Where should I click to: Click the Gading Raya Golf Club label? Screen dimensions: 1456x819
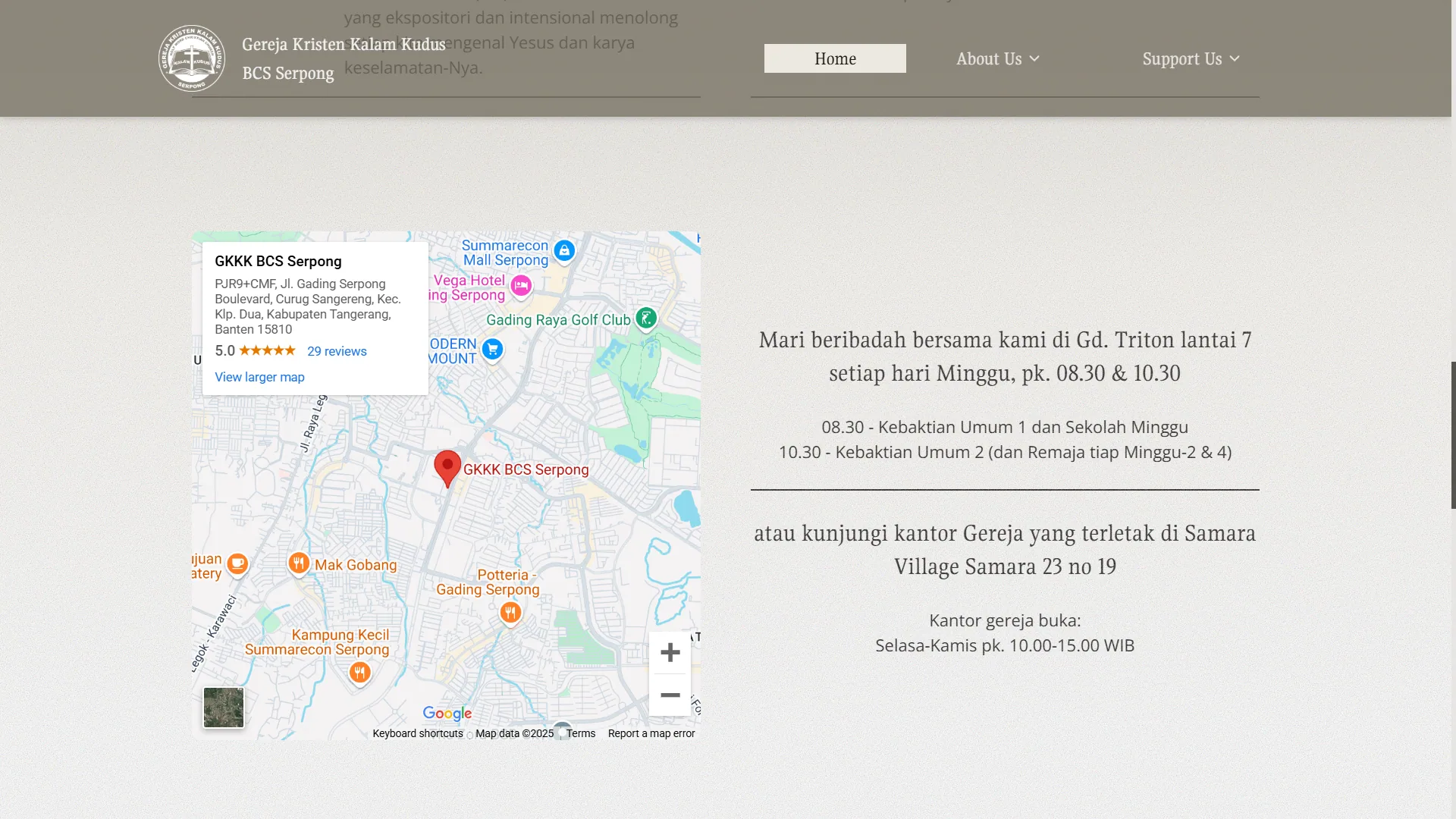(x=558, y=320)
